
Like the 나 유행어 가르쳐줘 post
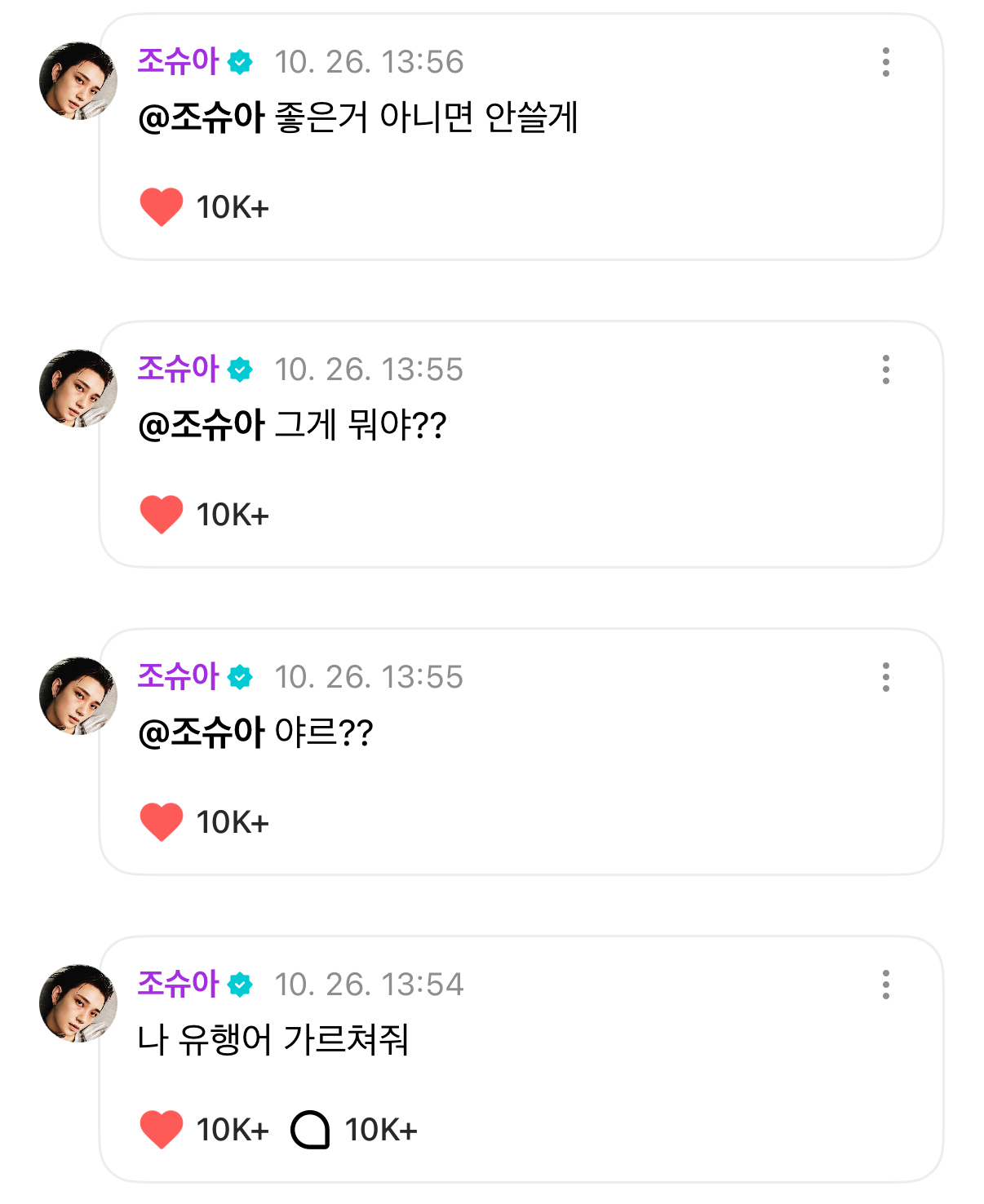click(162, 1130)
